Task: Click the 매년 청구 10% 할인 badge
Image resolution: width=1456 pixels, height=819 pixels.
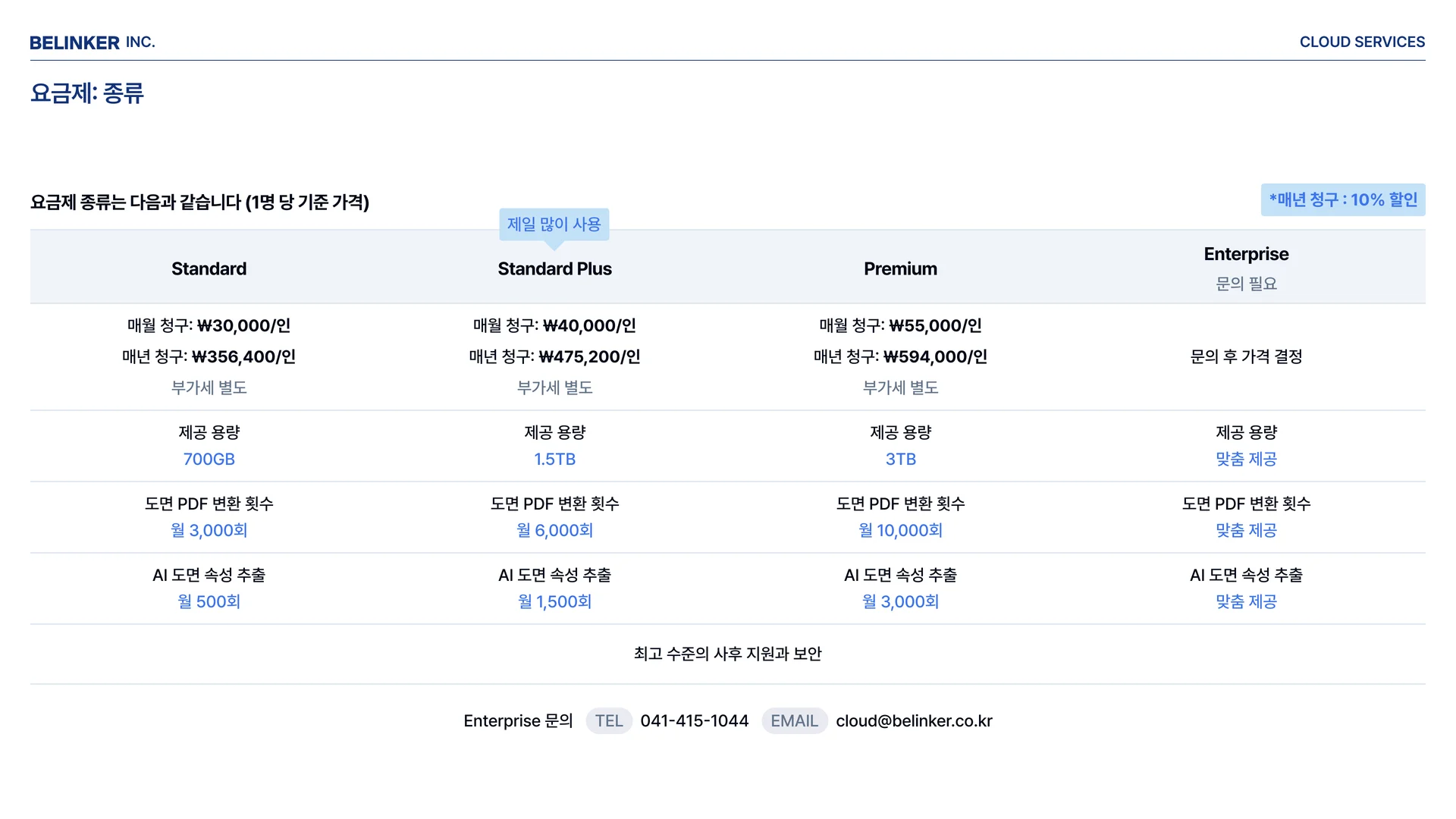Action: coord(1342,200)
